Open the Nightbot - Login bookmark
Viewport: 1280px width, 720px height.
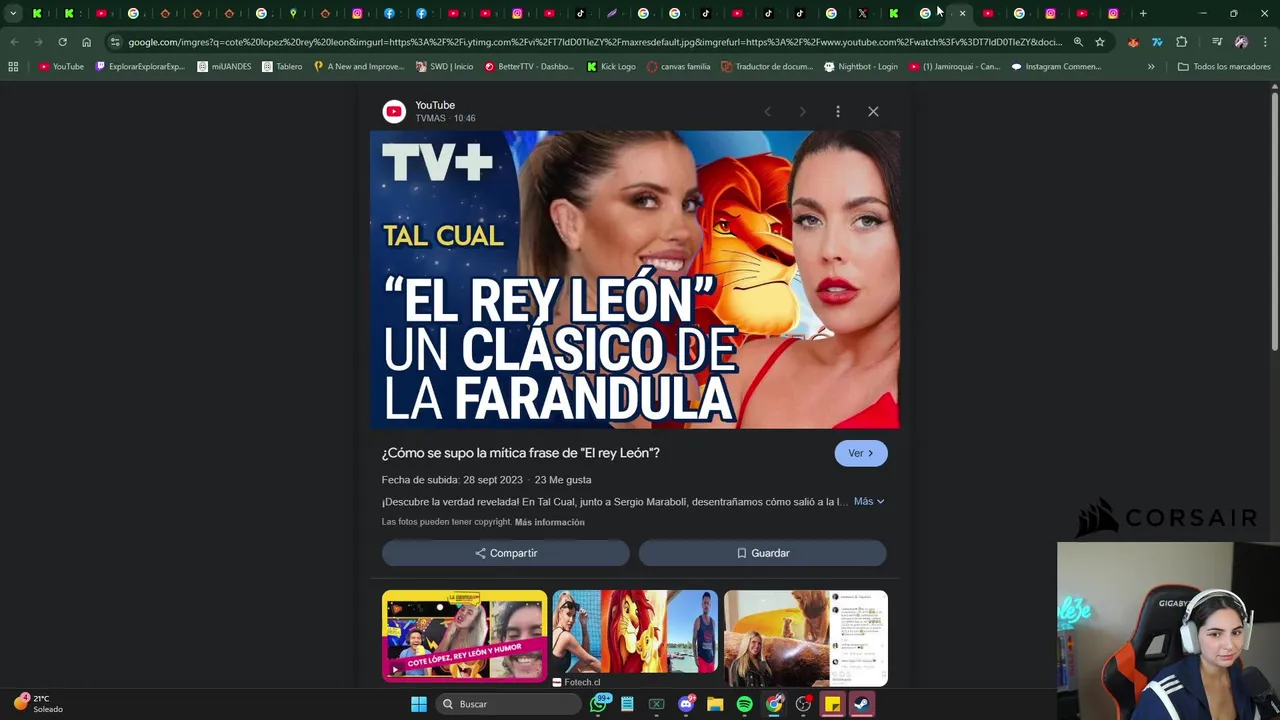(860, 66)
